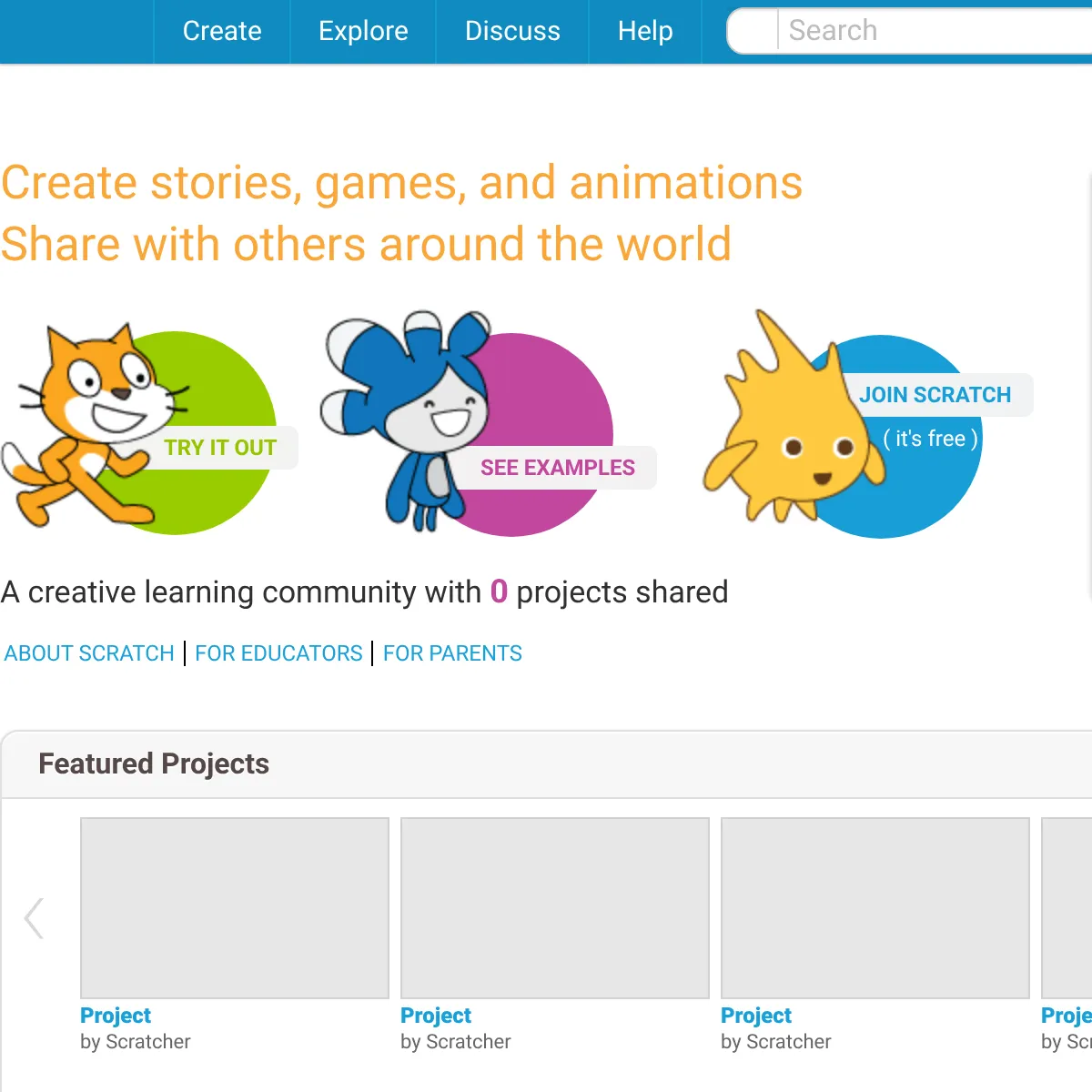Click the third Project title link
Image resolution: width=1092 pixels, height=1092 pixels.
756,1016
